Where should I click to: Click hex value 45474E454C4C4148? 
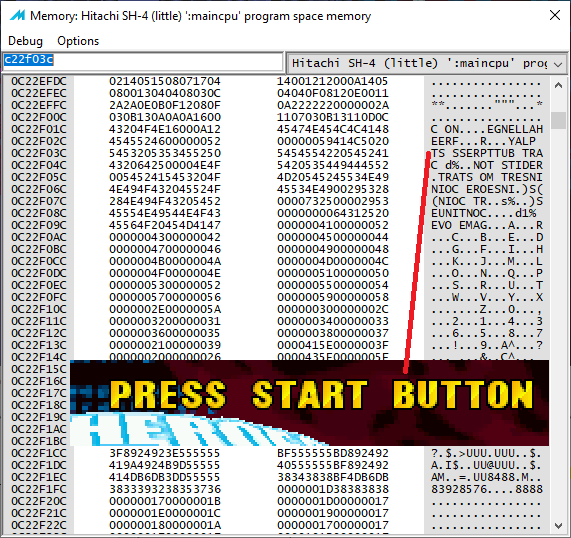coord(332,129)
